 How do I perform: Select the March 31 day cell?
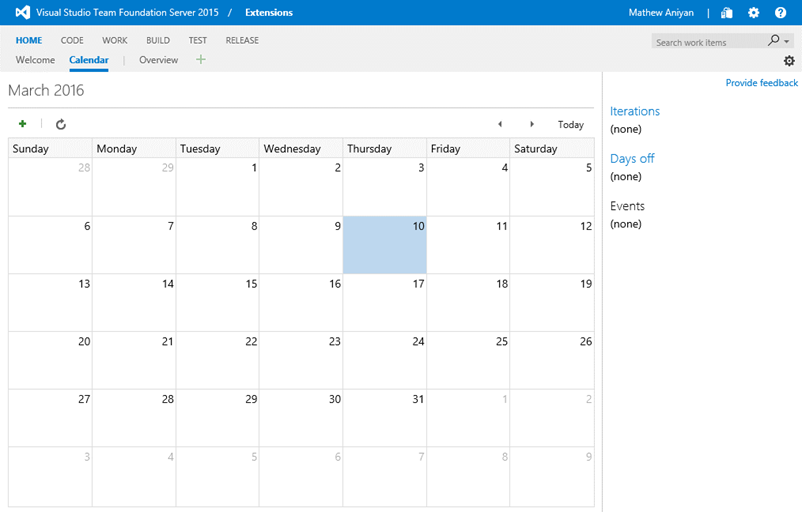tap(385, 418)
